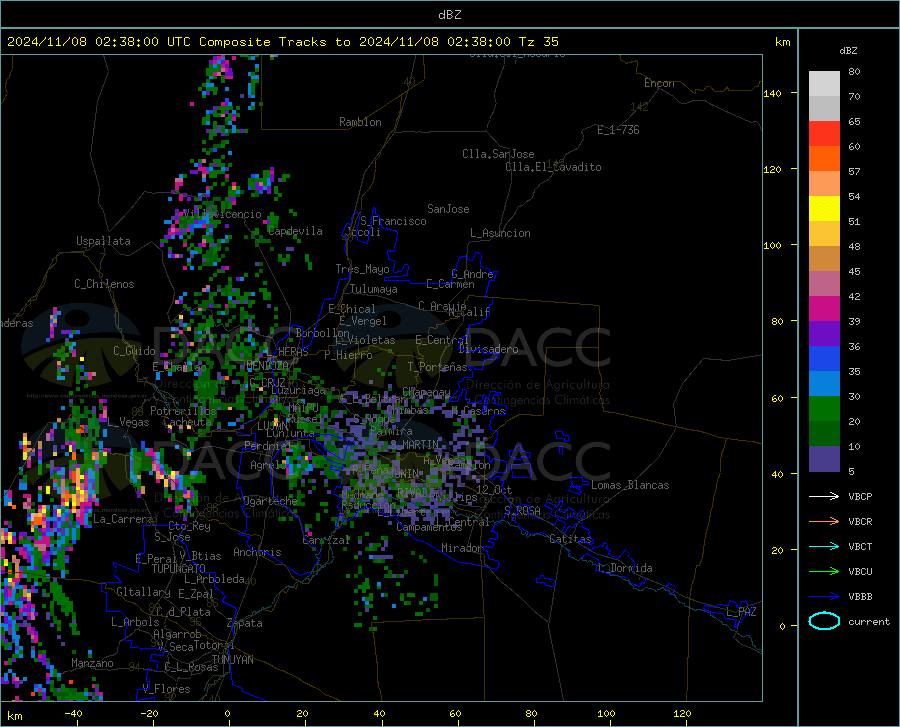
Task: Click the Encon label on map
Action: (659, 83)
